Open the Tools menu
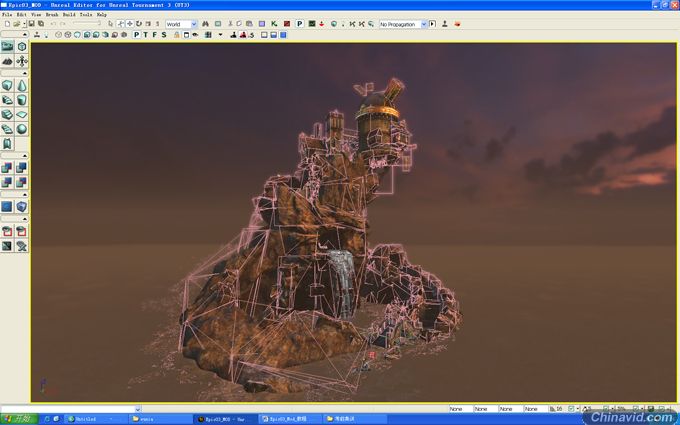 coord(86,14)
